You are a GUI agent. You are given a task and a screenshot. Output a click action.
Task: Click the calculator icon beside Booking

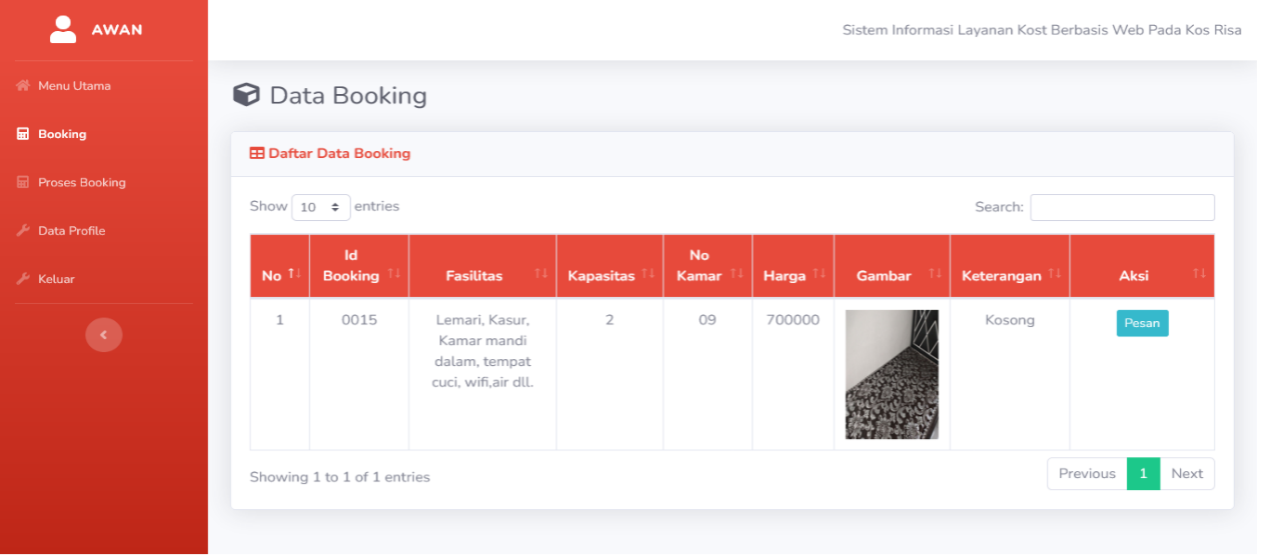click(x=23, y=134)
